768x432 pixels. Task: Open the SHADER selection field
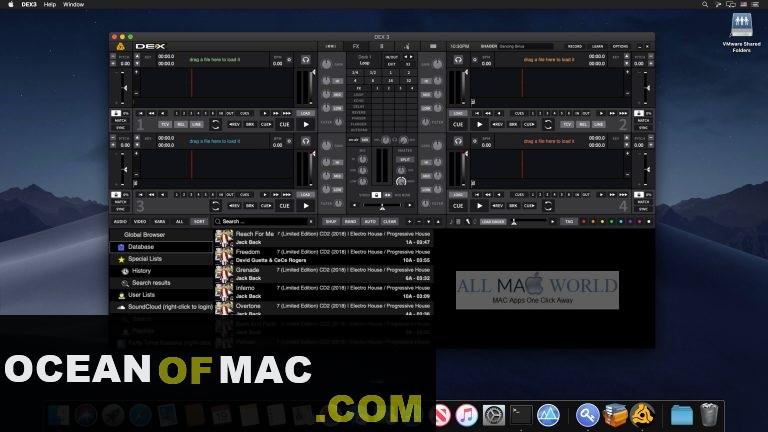[526, 46]
